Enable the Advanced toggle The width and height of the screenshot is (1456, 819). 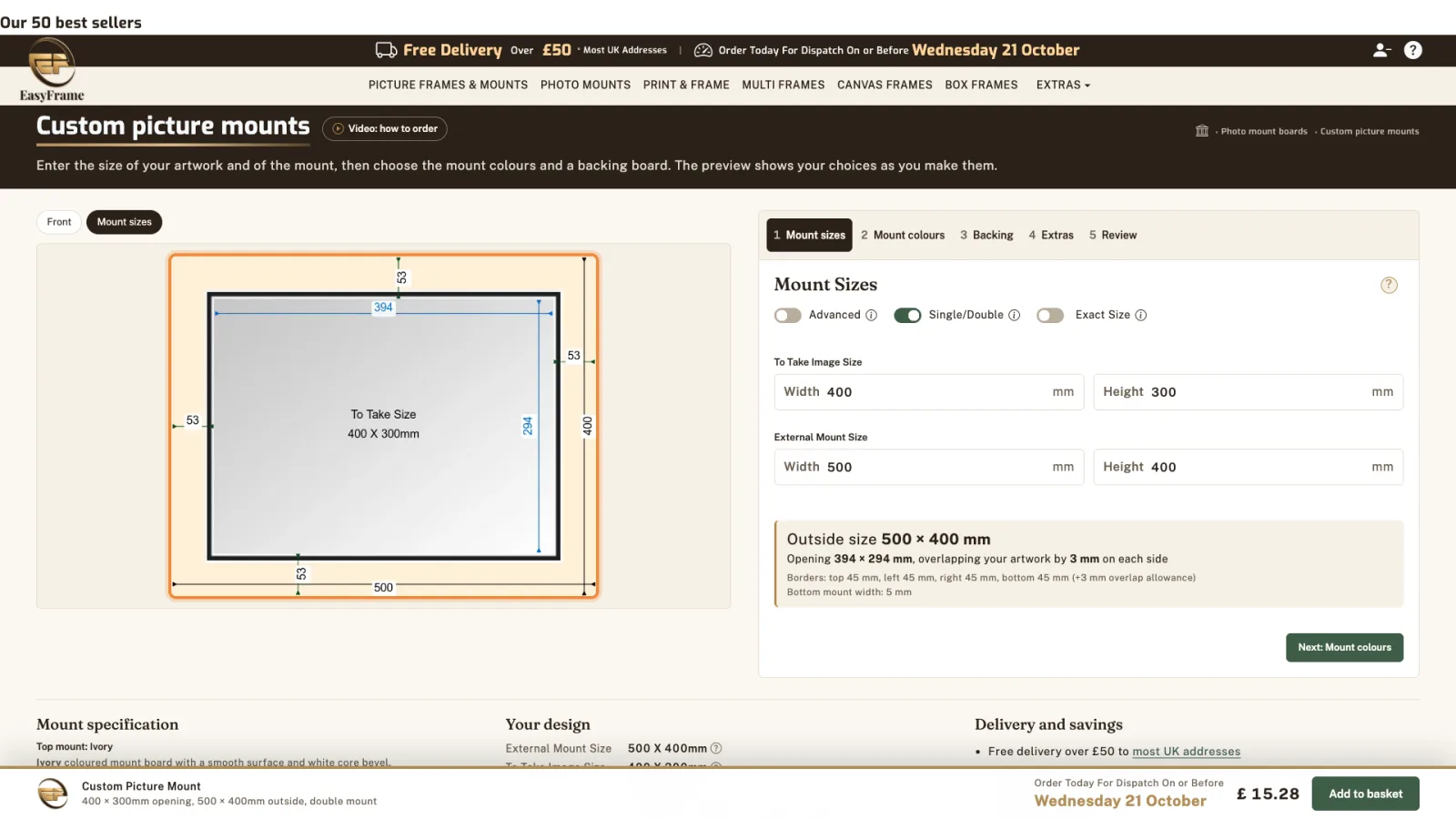click(787, 315)
